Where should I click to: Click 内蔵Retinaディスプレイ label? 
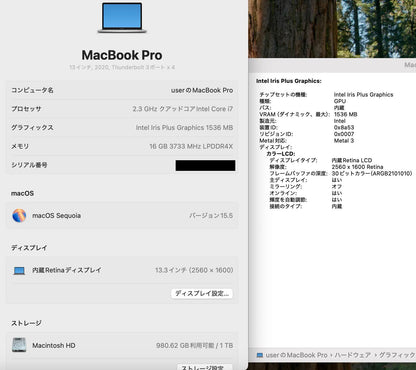[67, 270]
